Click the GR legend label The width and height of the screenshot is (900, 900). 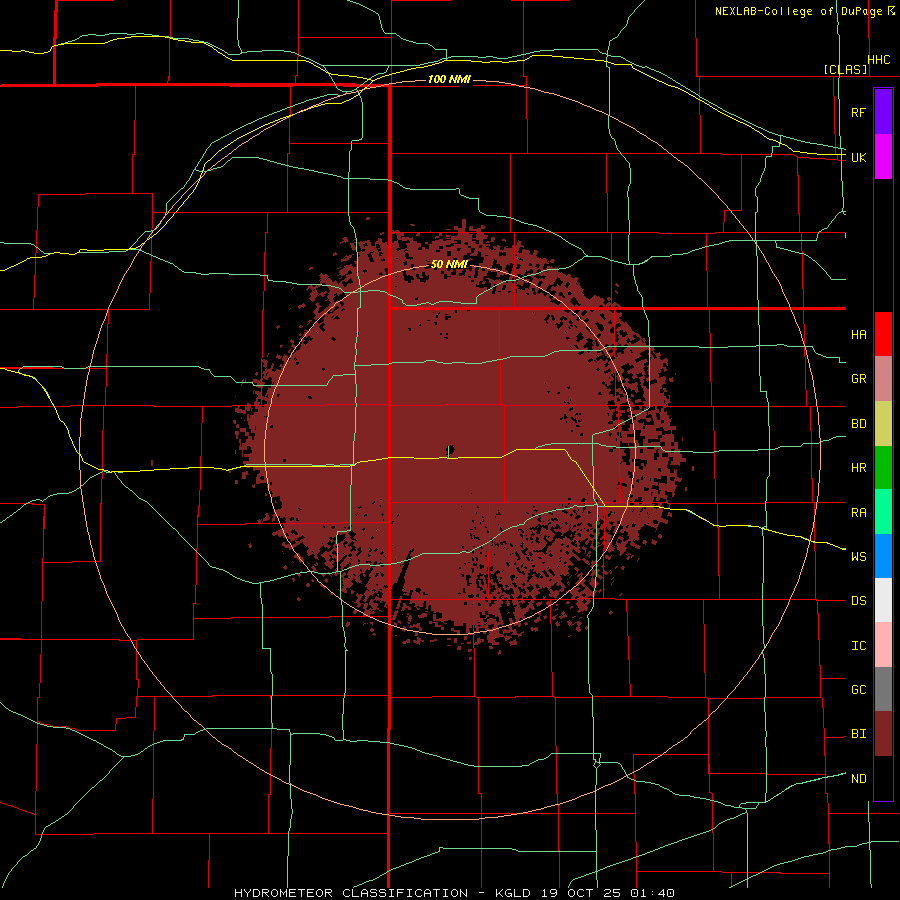click(858, 379)
